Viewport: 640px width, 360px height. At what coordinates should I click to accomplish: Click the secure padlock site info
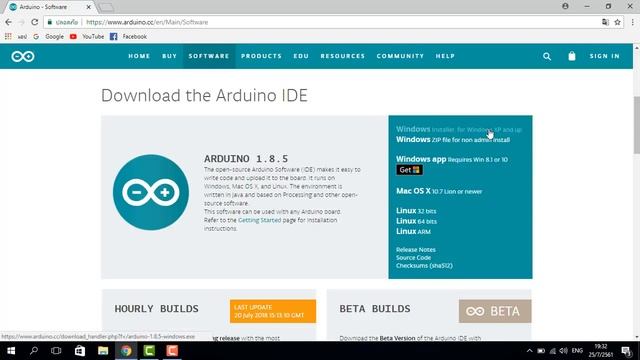tap(50, 22)
